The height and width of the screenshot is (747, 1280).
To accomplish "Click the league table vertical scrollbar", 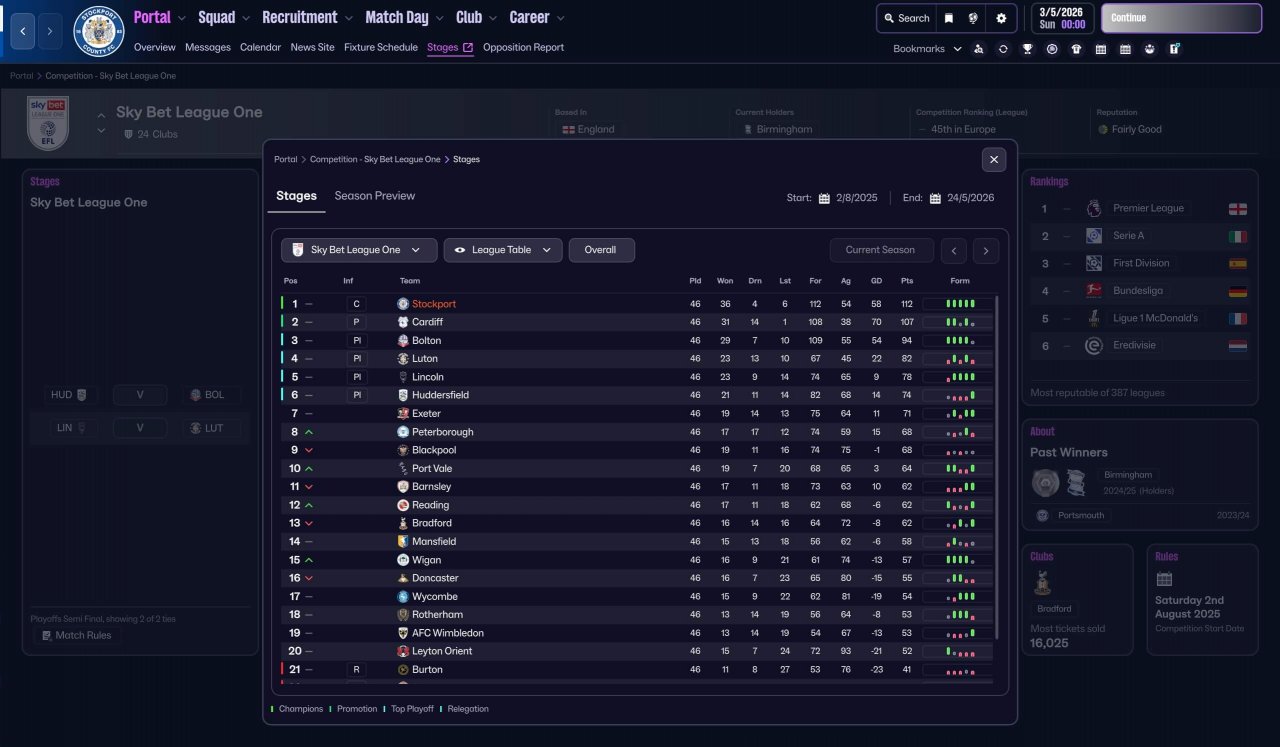I will pyautogui.click(x=997, y=467).
